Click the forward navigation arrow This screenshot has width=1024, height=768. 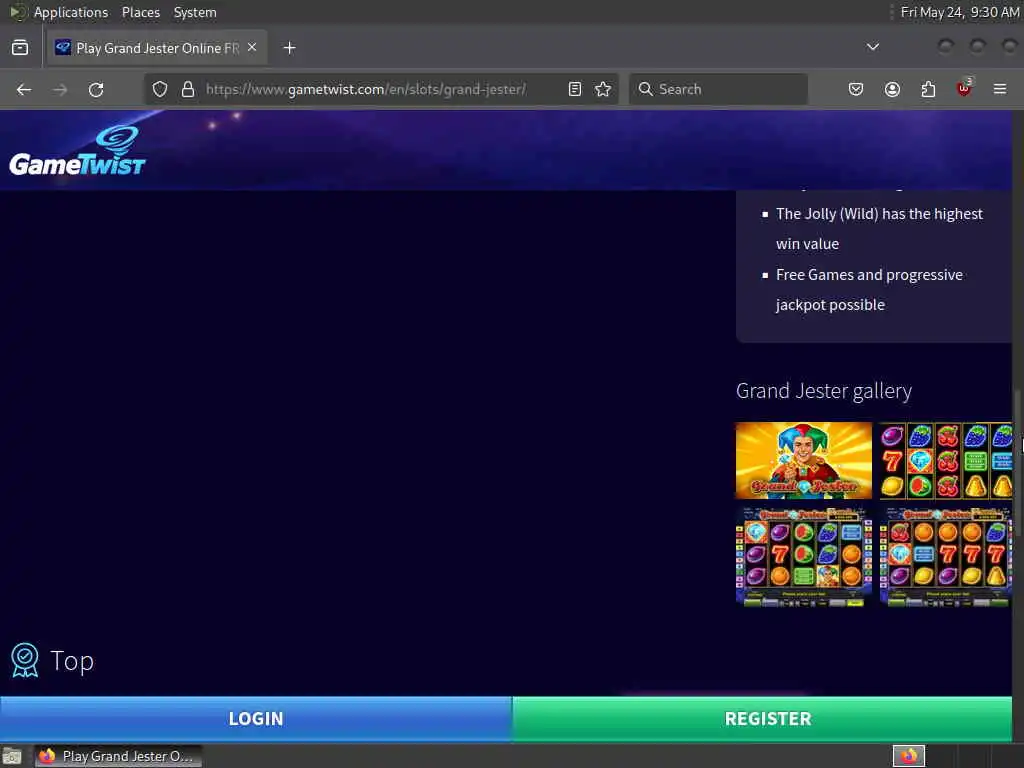[x=60, y=89]
